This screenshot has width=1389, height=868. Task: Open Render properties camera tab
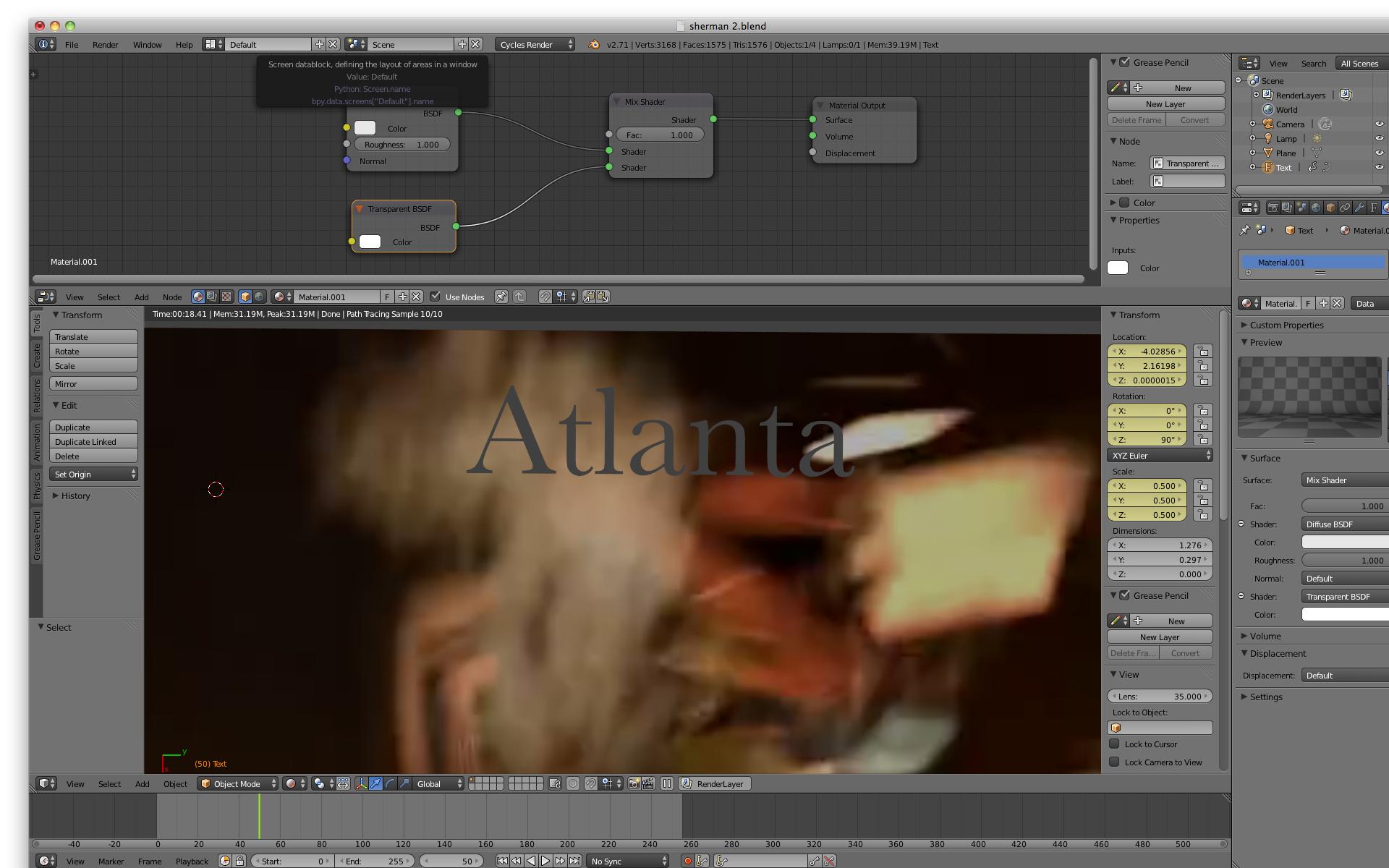tap(1273, 208)
